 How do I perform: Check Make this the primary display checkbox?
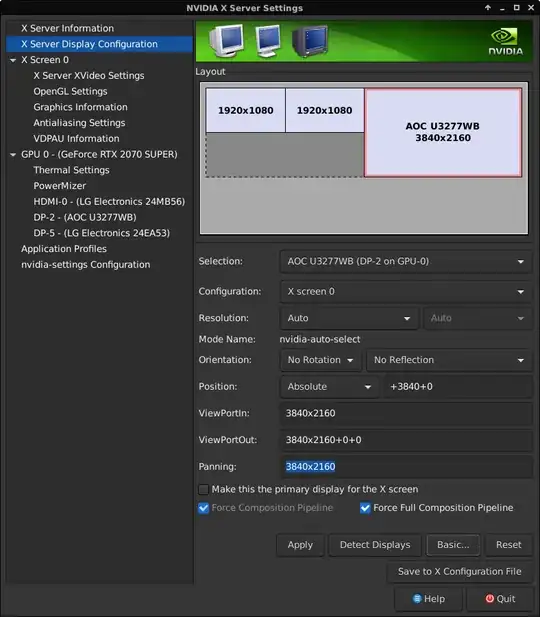pyautogui.click(x=203, y=490)
